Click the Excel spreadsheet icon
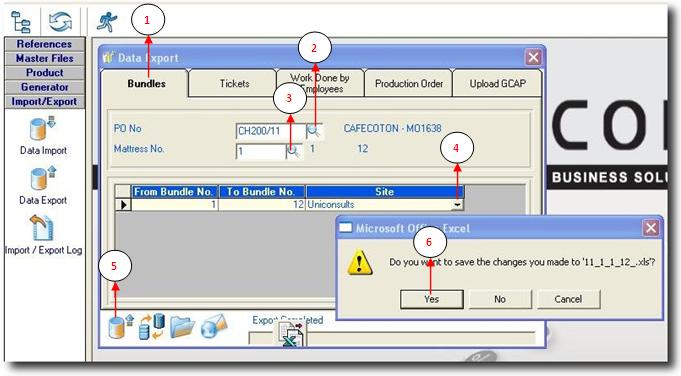Viewport: 681px width, 376px height. click(291, 334)
